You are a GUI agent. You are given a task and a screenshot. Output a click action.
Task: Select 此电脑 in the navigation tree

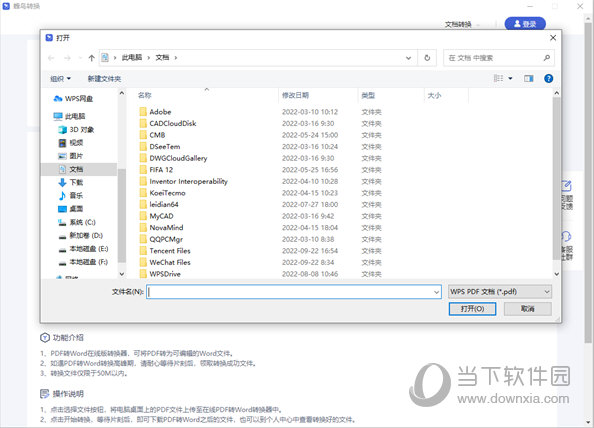coord(70,116)
